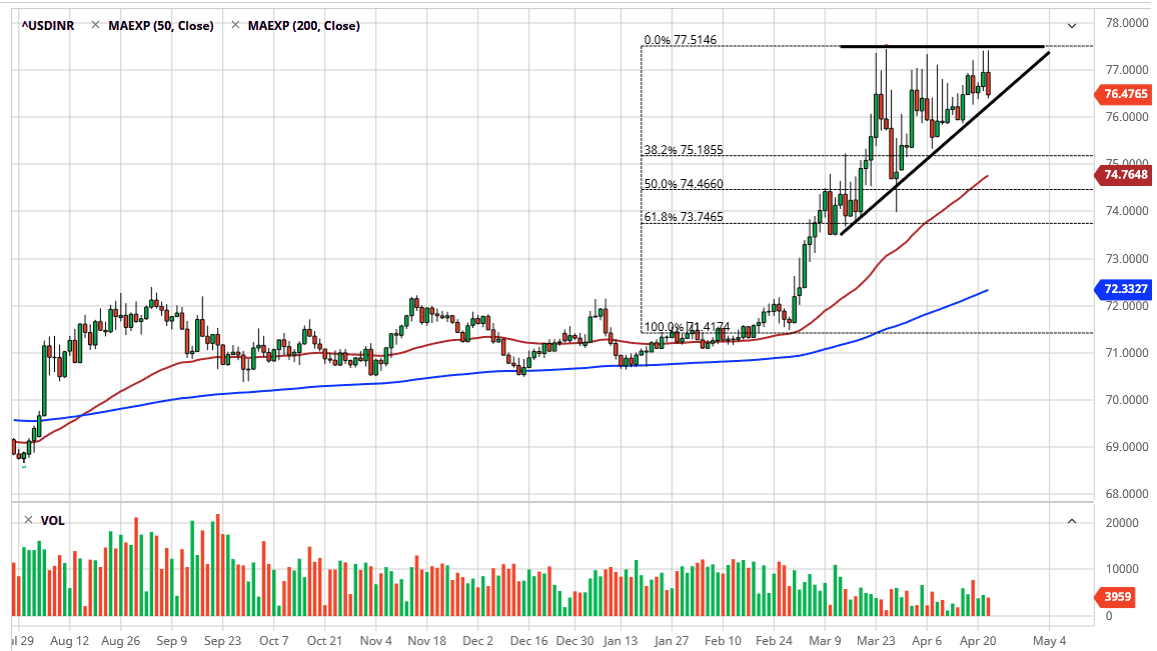The width and height of the screenshot is (1157, 651).
Task: Click the 70.0000 price axis label
Action: (1127, 400)
